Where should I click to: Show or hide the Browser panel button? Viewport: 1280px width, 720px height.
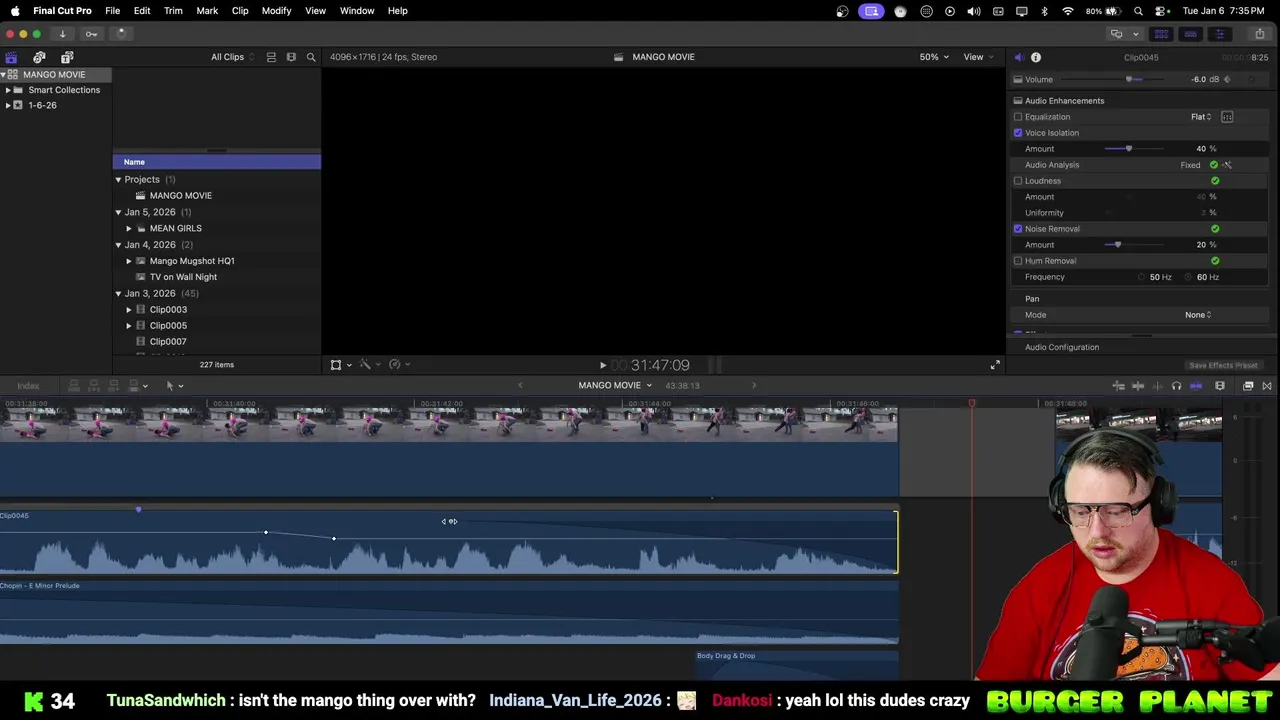click(1161, 34)
